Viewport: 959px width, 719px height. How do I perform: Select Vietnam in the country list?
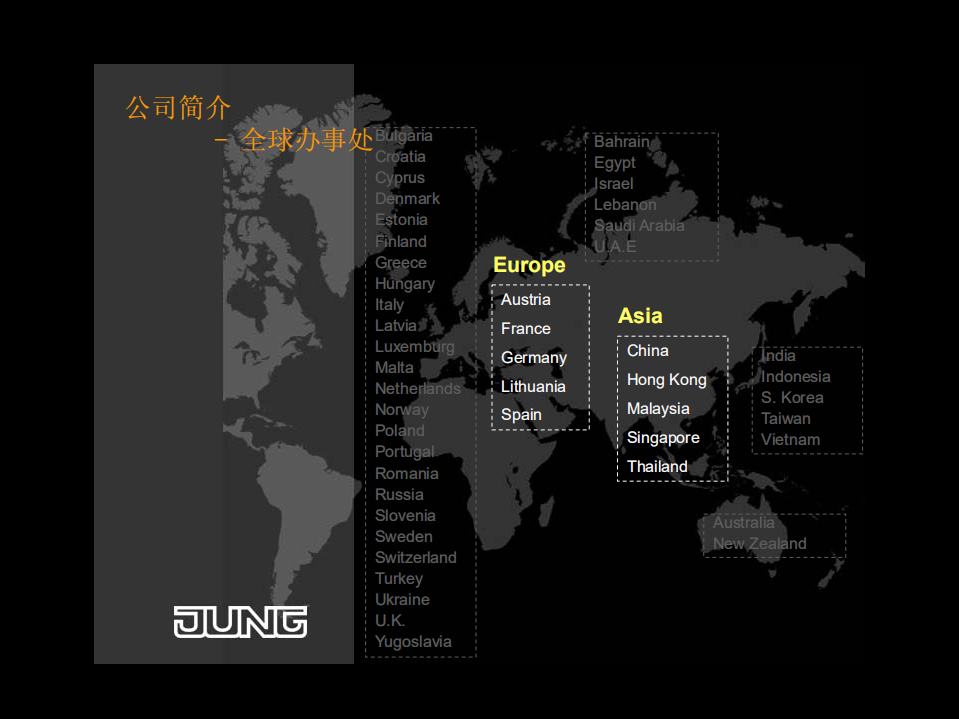[x=790, y=439]
